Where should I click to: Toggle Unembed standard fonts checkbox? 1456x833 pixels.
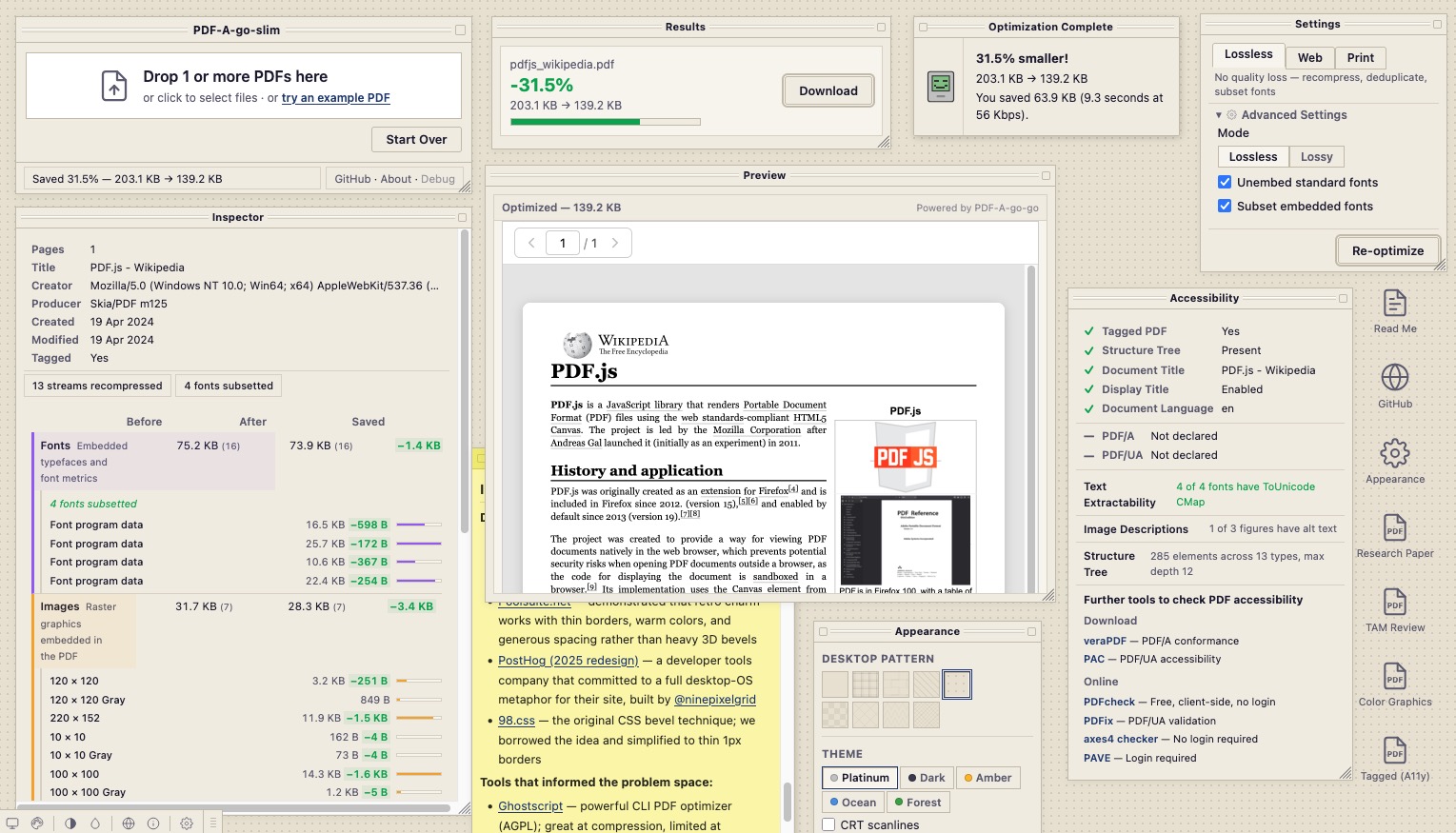[1225, 182]
